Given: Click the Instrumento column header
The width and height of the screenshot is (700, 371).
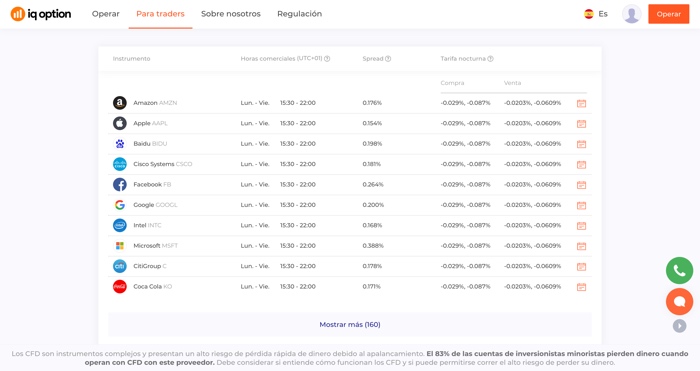Looking at the screenshot, I should [x=131, y=59].
